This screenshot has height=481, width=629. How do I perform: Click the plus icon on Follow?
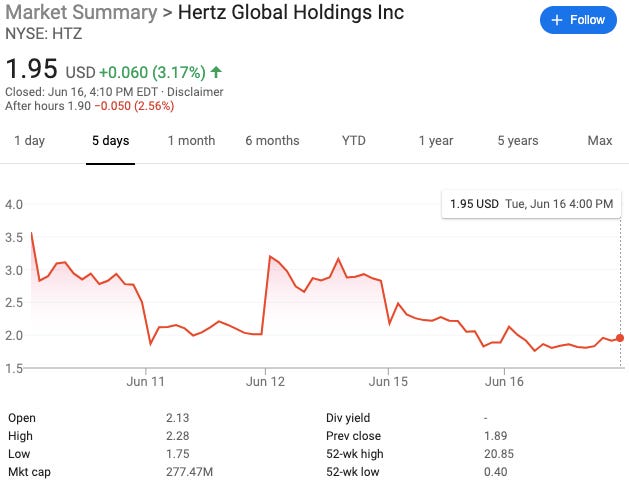pyautogui.click(x=557, y=20)
